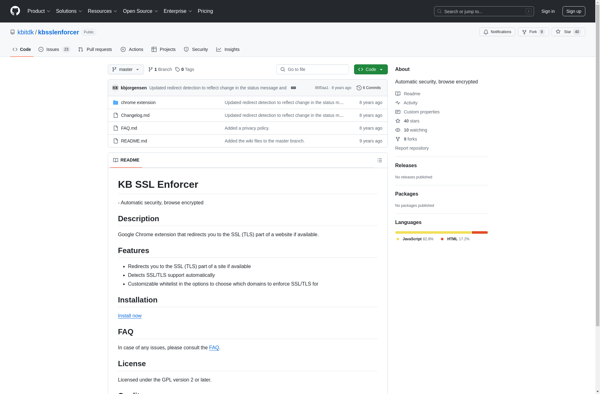The height and width of the screenshot is (394, 600).
Task: Open the Activity link in About
Action: click(406, 103)
